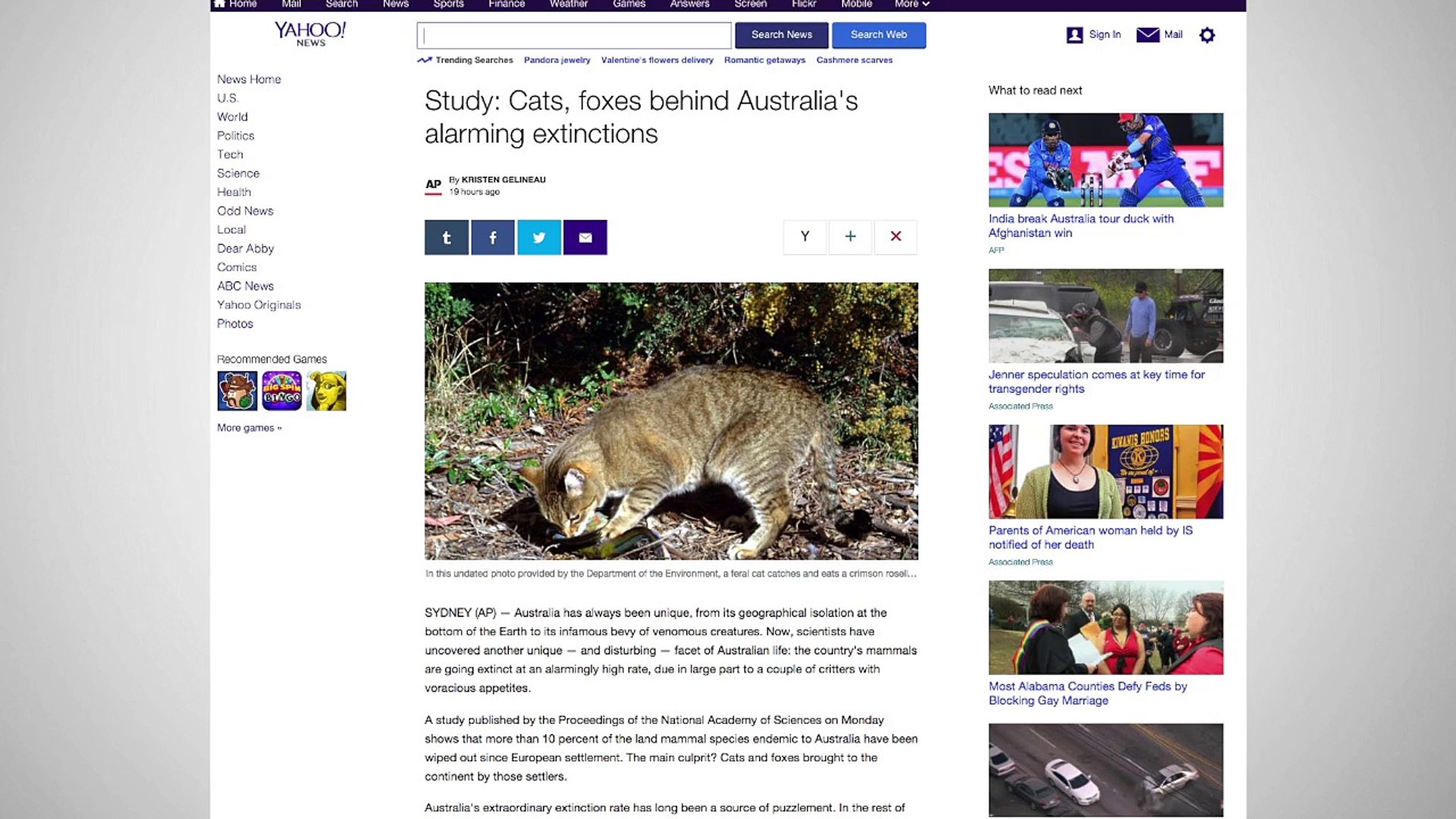
Task: Share article on Facebook
Action: tap(493, 237)
